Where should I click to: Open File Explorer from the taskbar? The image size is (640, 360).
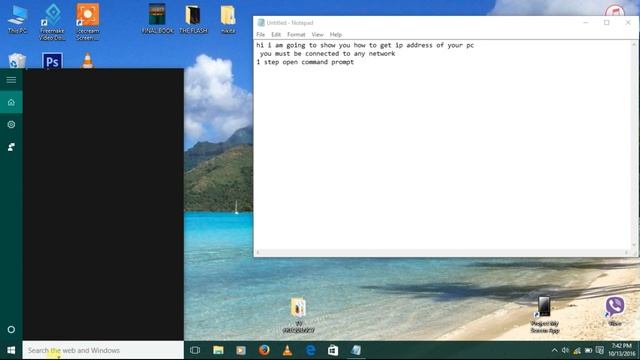[218, 350]
